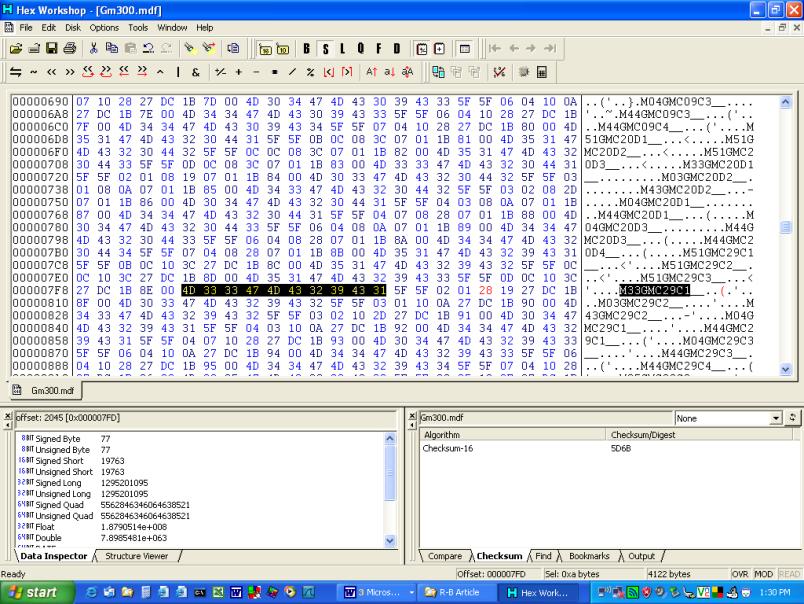Print the document using the printer icon
This screenshot has height=604, width=804.
pyautogui.click(x=66, y=48)
